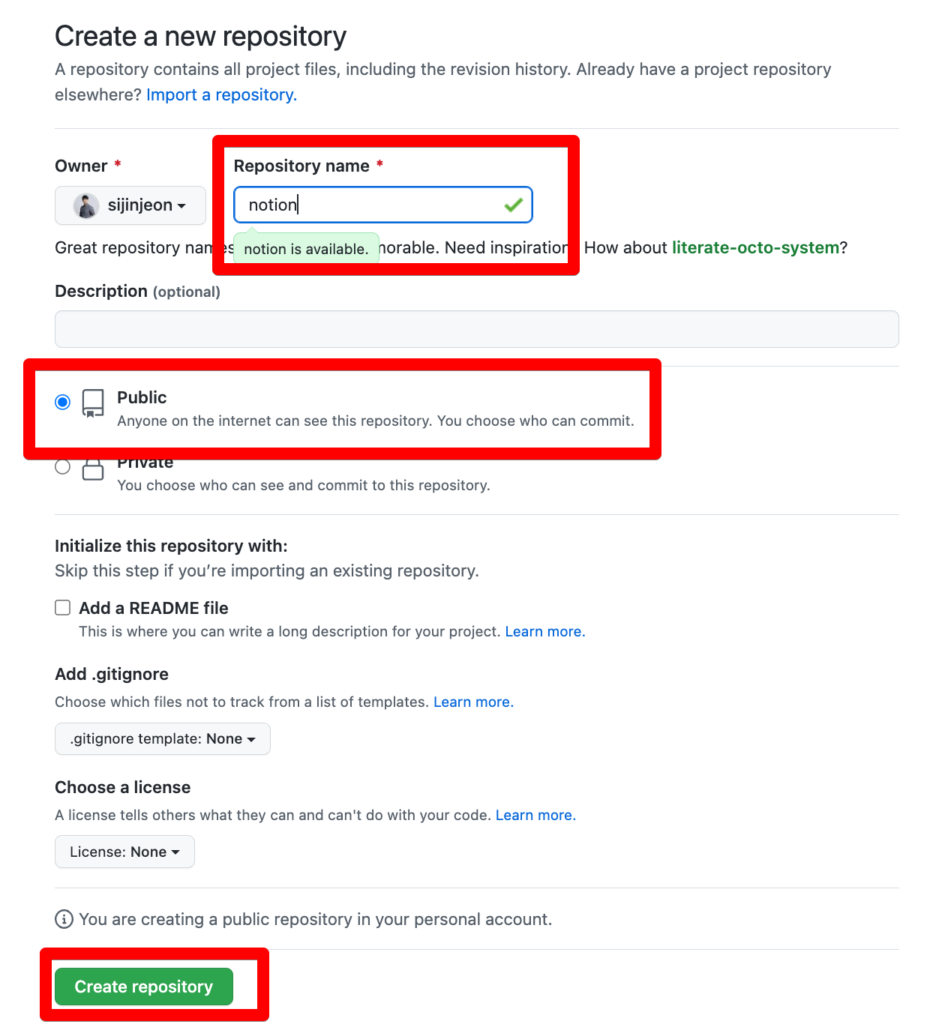The width and height of the screenshot is (936, 1024).
Task: Click inside the Description text field
Action: [477, 328]
